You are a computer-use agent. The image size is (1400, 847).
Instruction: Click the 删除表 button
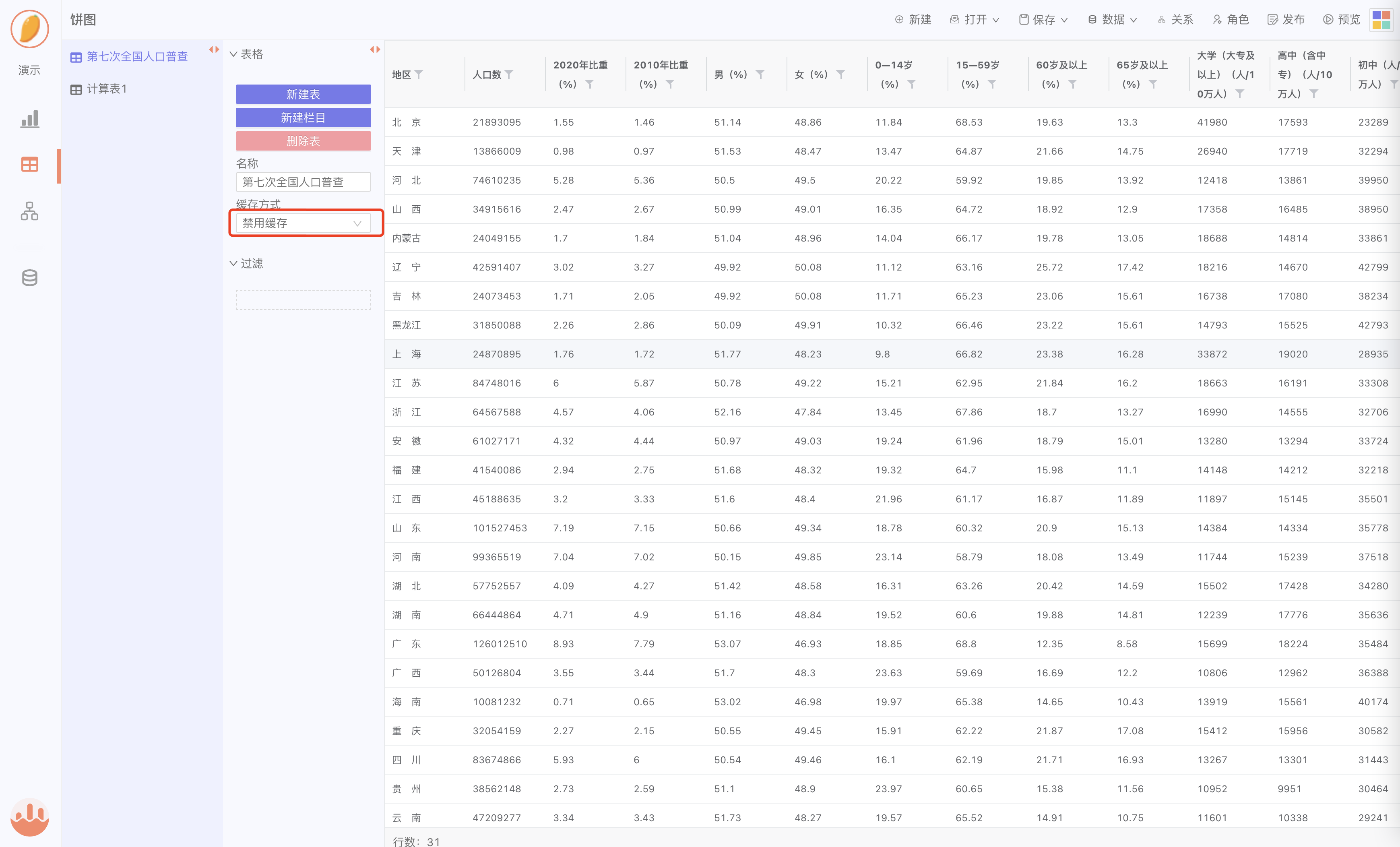[x=304, y=141]
